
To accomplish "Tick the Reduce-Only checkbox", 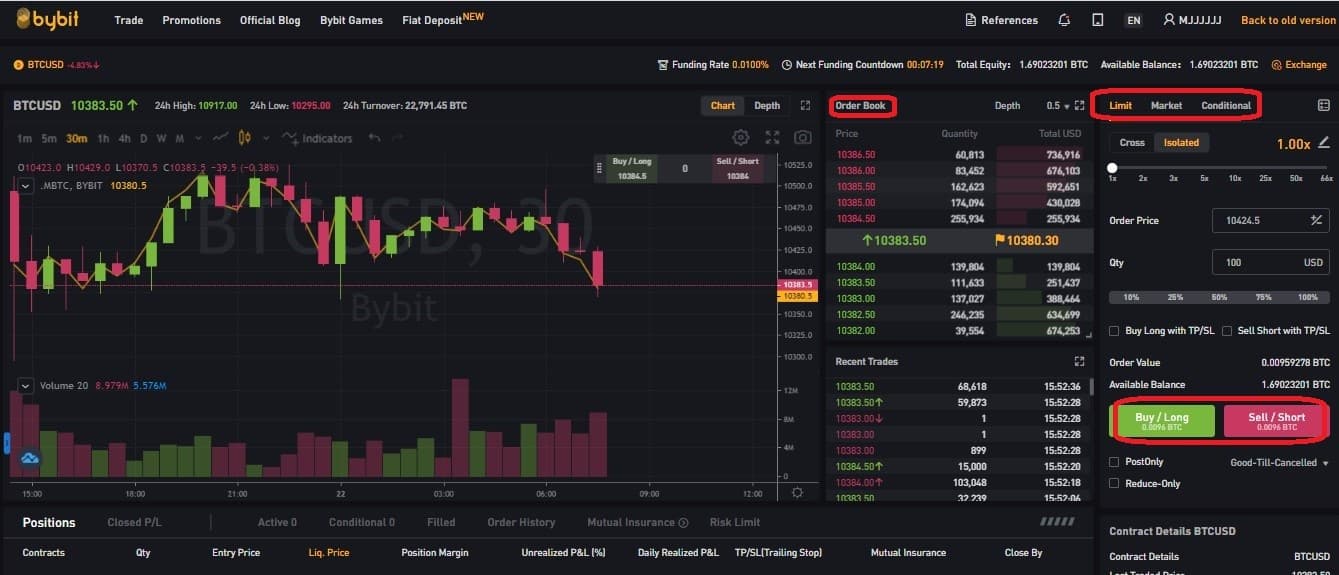I will (1115, 483).
